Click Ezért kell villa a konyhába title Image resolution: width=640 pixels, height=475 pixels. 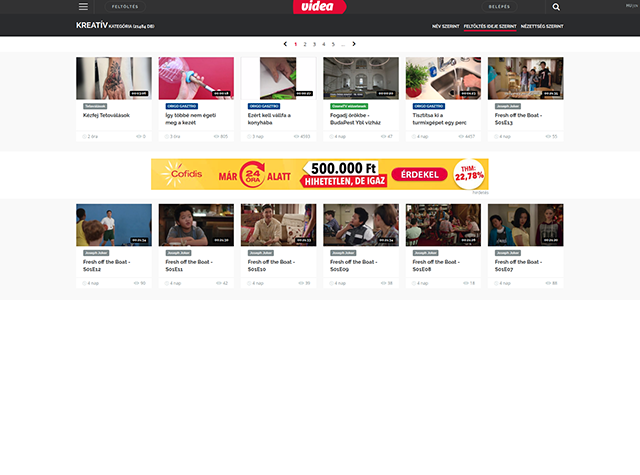(269, 119)
